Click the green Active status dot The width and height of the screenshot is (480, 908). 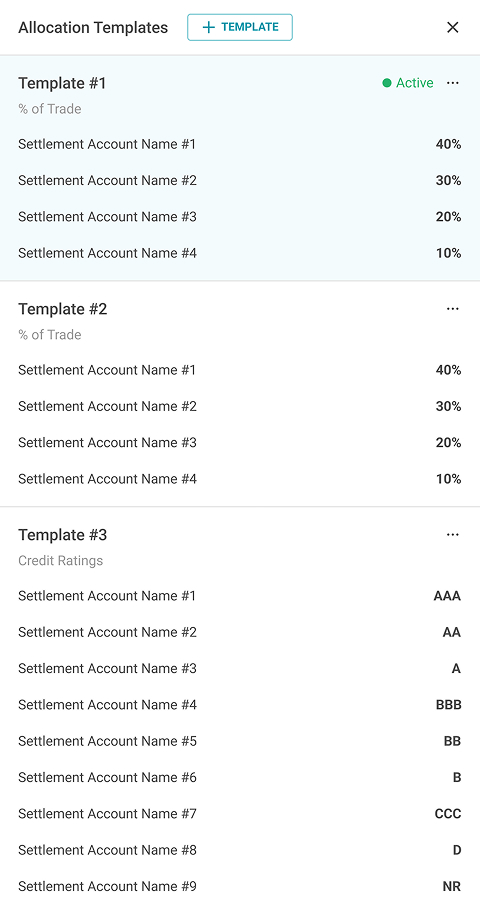click(387, 83)
